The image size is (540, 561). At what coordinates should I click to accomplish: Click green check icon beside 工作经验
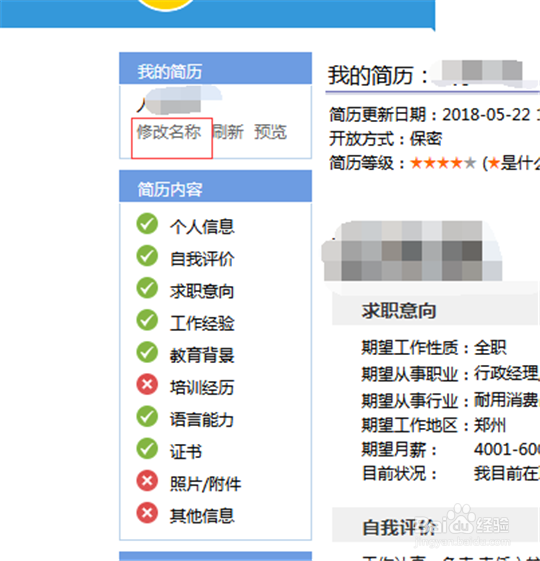(147, 320)
